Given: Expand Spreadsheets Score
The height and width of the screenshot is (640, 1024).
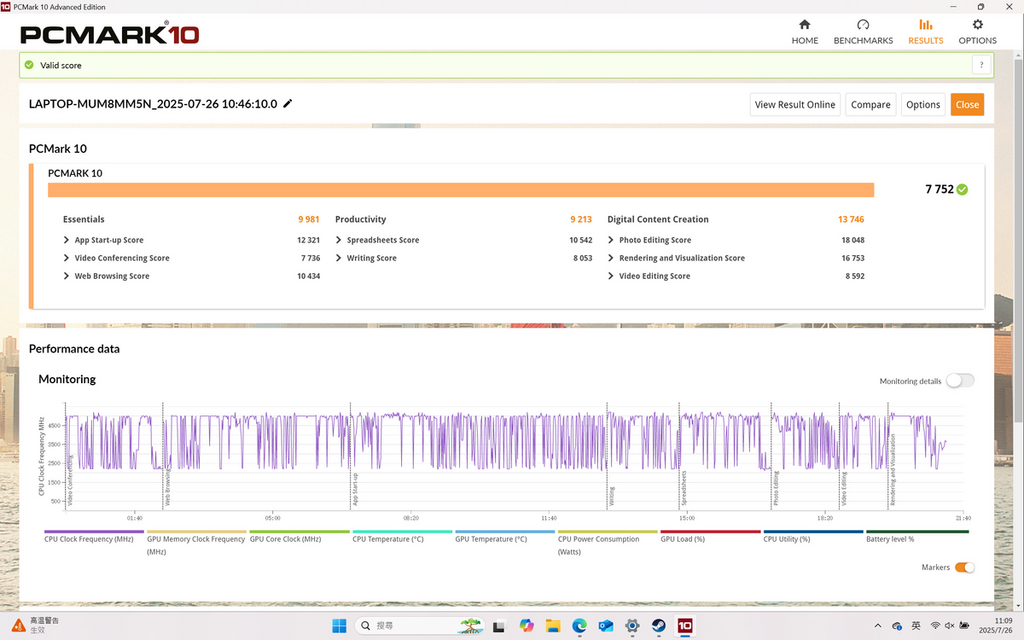Looking at the screenshot, I should (x=338, y=240).
